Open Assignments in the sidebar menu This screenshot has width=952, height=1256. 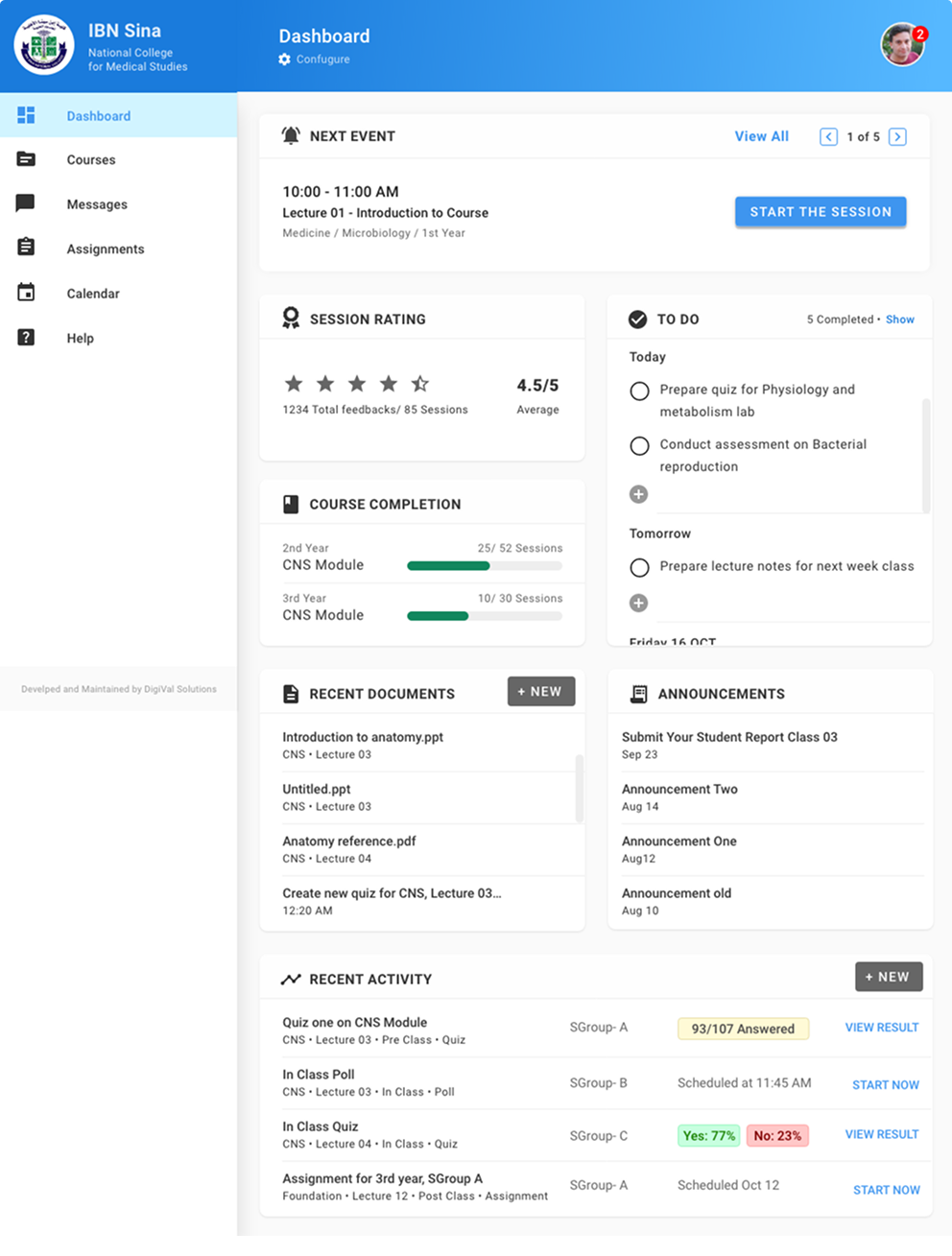(x=118, y=249)
